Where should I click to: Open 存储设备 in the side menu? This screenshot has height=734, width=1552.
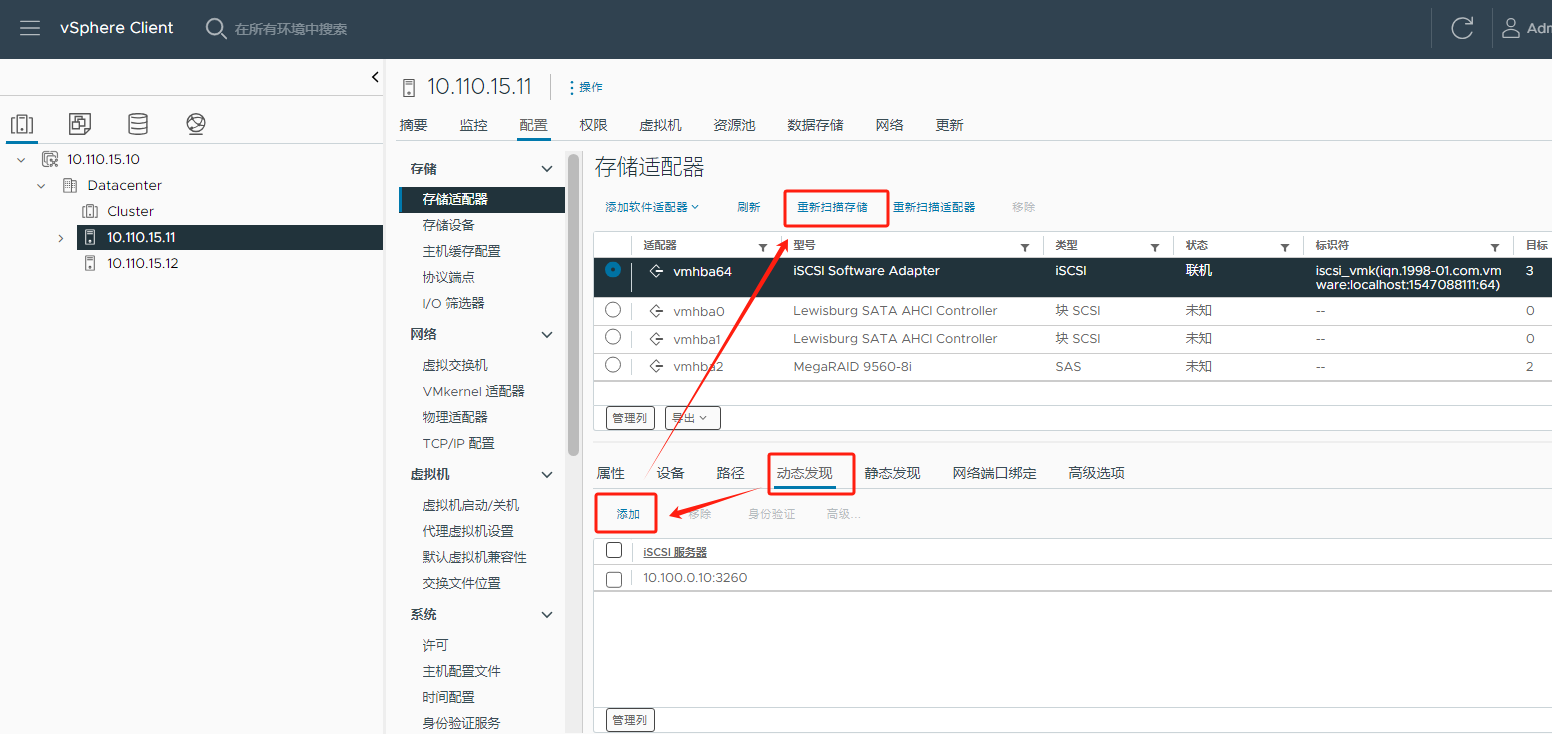(x=448, y=225)
